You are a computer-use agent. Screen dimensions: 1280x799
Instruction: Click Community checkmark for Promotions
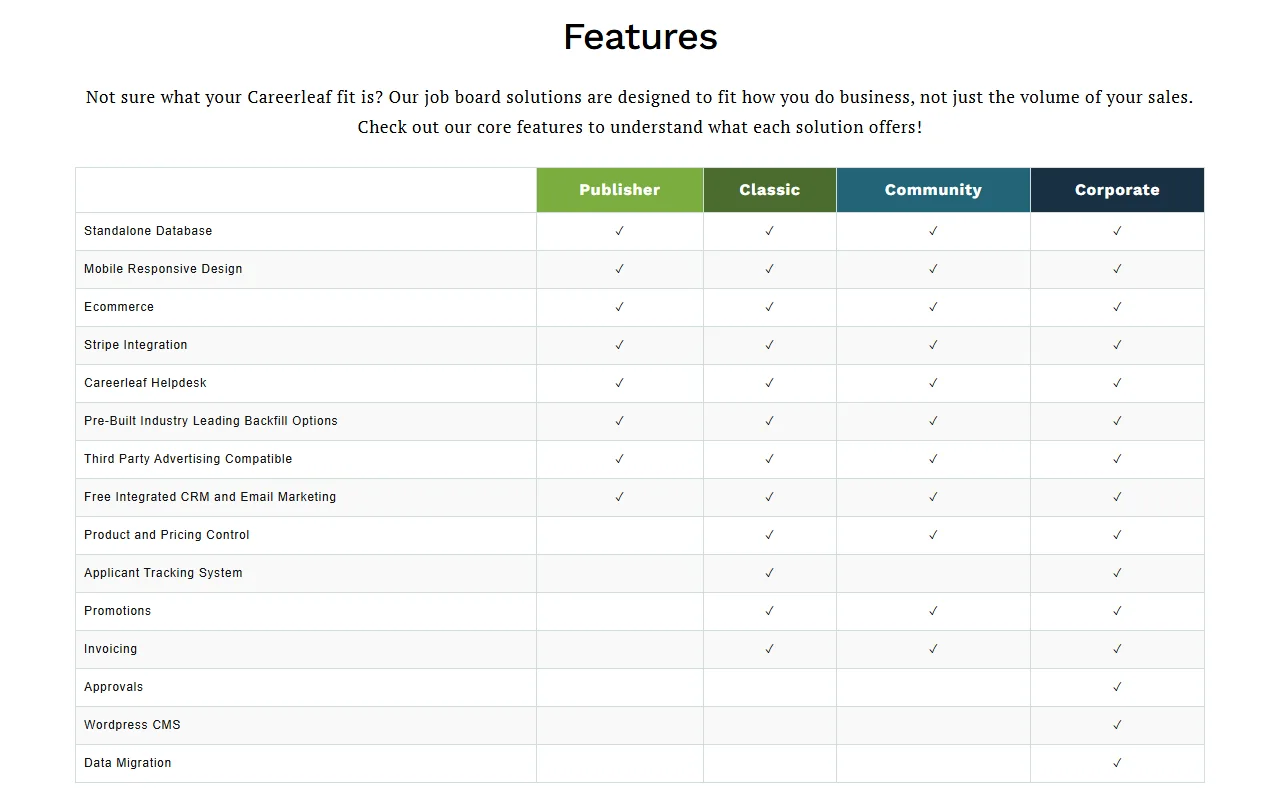coord(933,611)
